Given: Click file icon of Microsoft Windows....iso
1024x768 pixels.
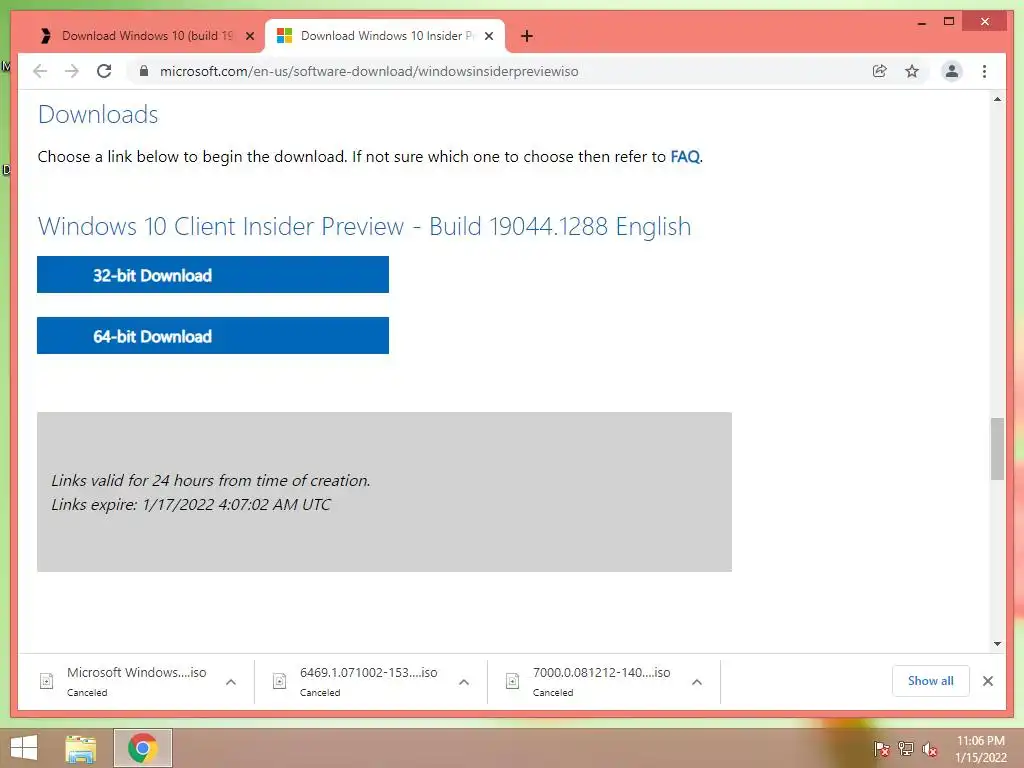Looking at the screenshot, I should (46, 681).
